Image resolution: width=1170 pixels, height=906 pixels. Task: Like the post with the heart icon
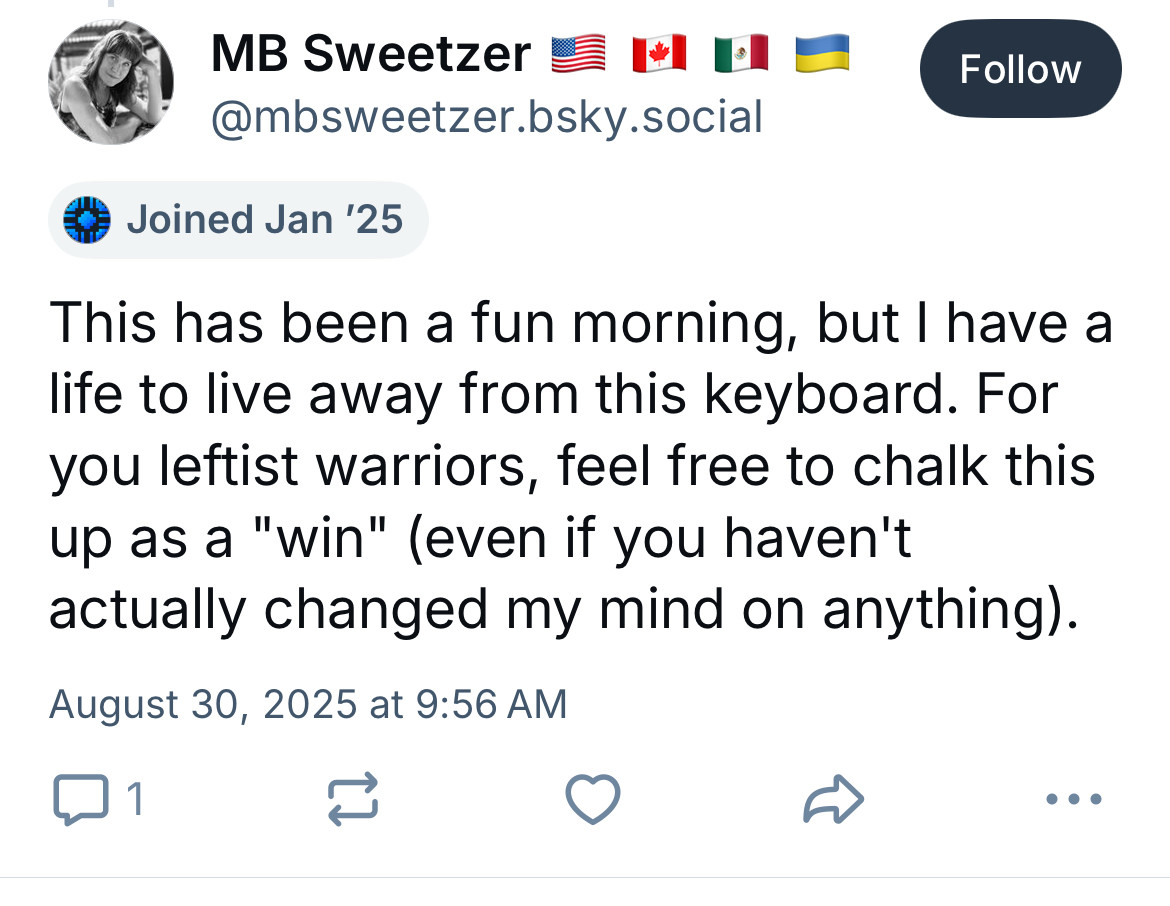(x=593, y=799)
